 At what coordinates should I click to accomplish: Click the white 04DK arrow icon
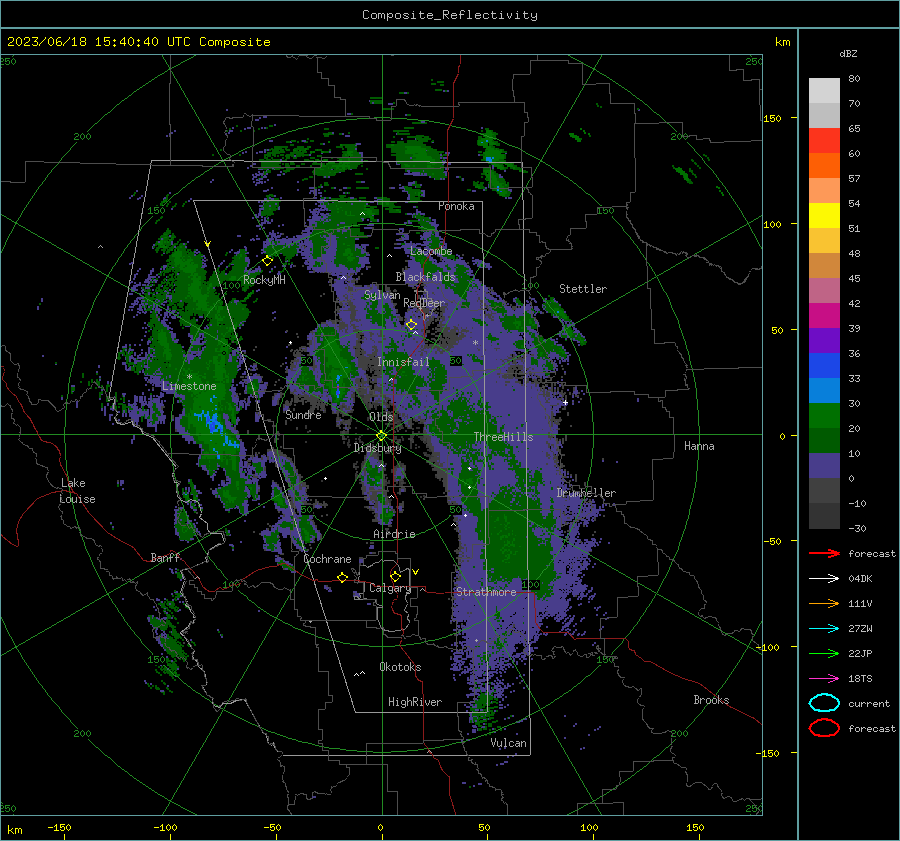click(x=824, y=579)
